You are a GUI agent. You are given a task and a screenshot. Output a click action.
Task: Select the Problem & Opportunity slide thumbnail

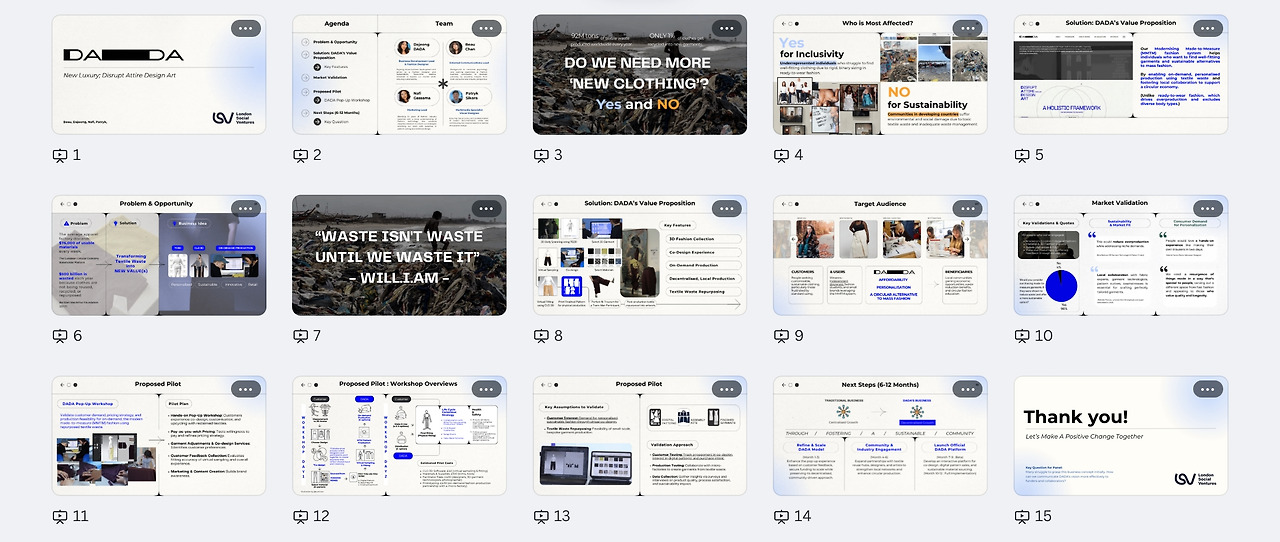(159, 255)
